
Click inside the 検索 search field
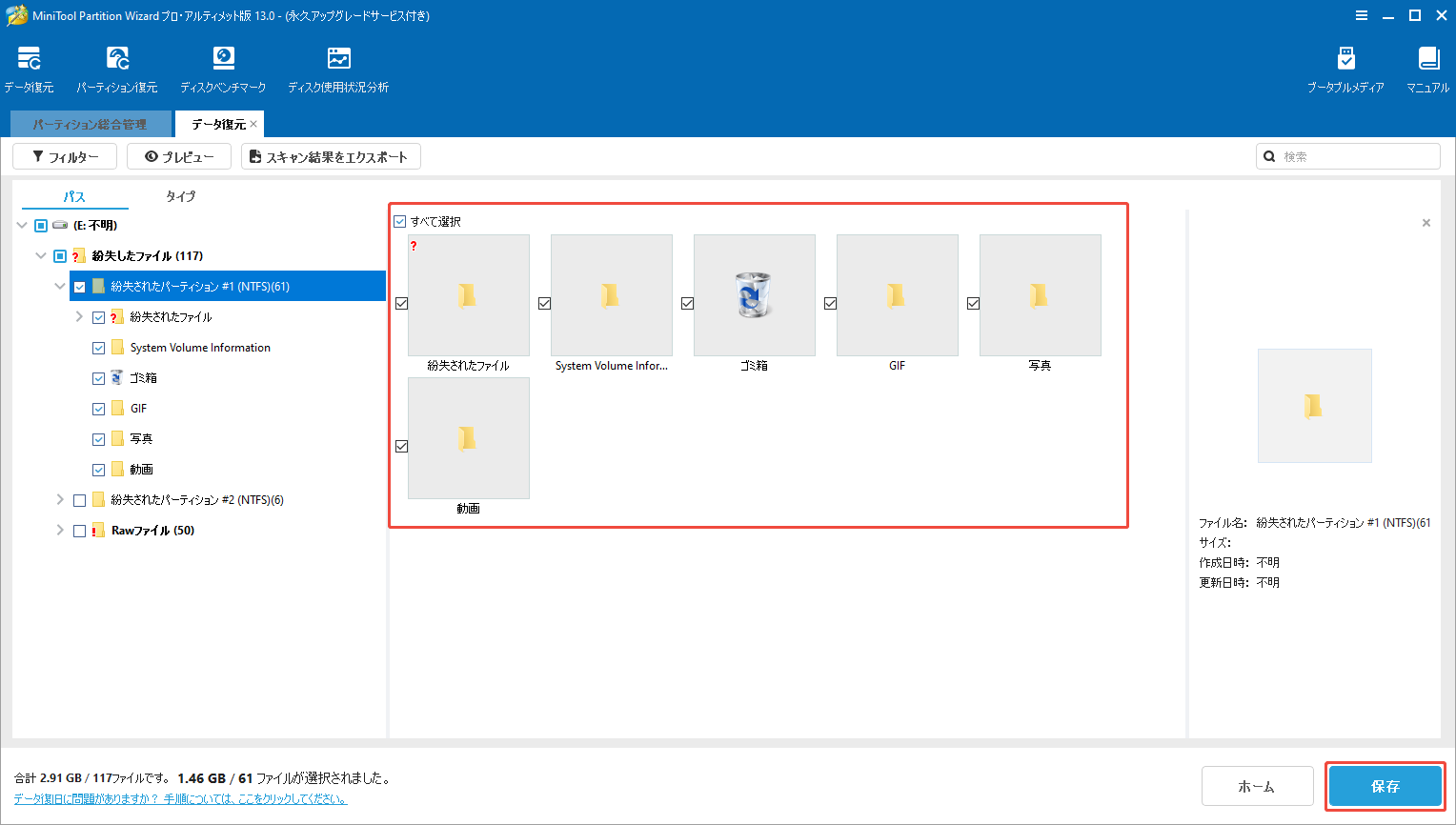tap(1347, 155)
